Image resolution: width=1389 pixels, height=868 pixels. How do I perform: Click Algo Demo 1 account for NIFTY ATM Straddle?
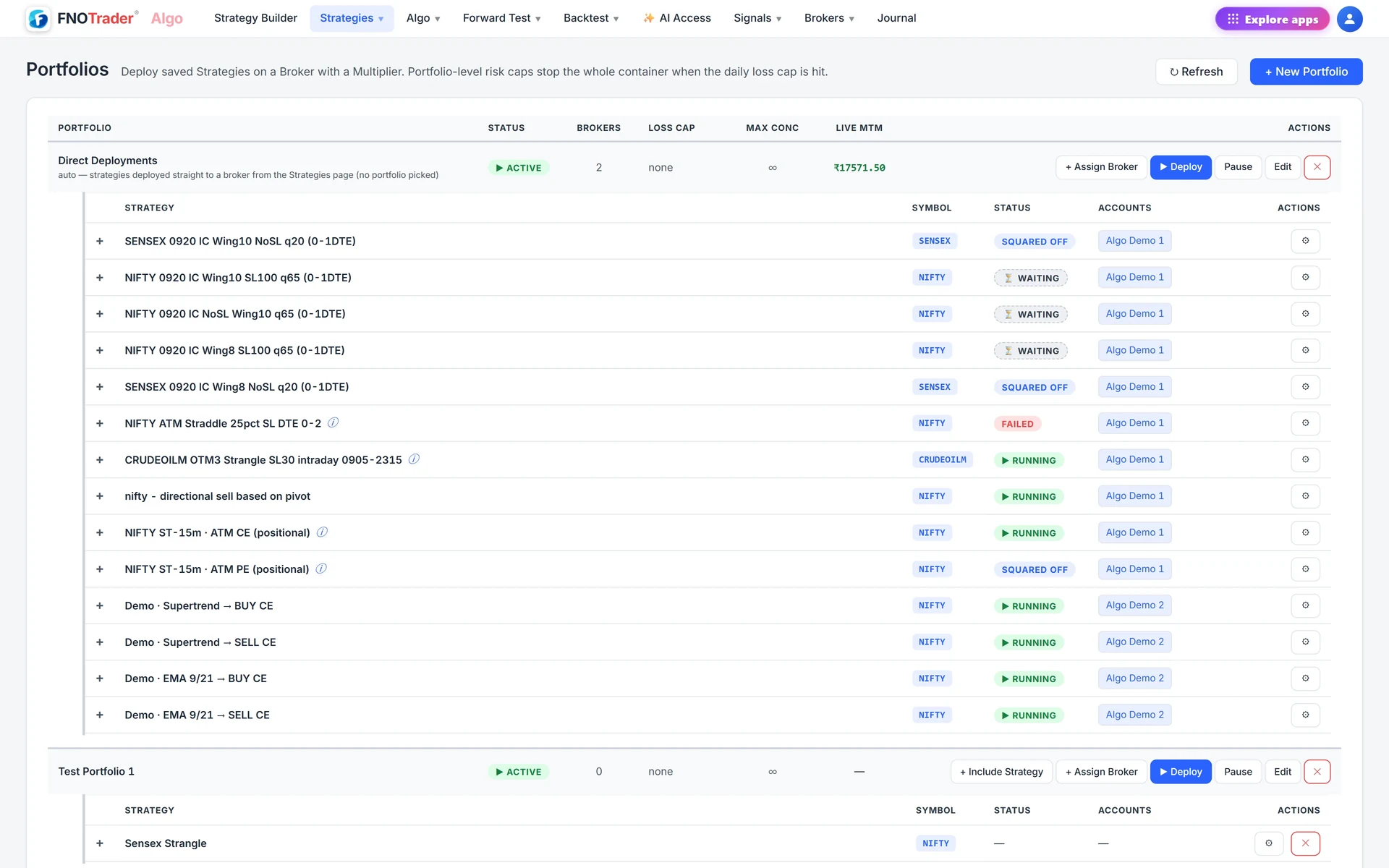coord(1134,423)
